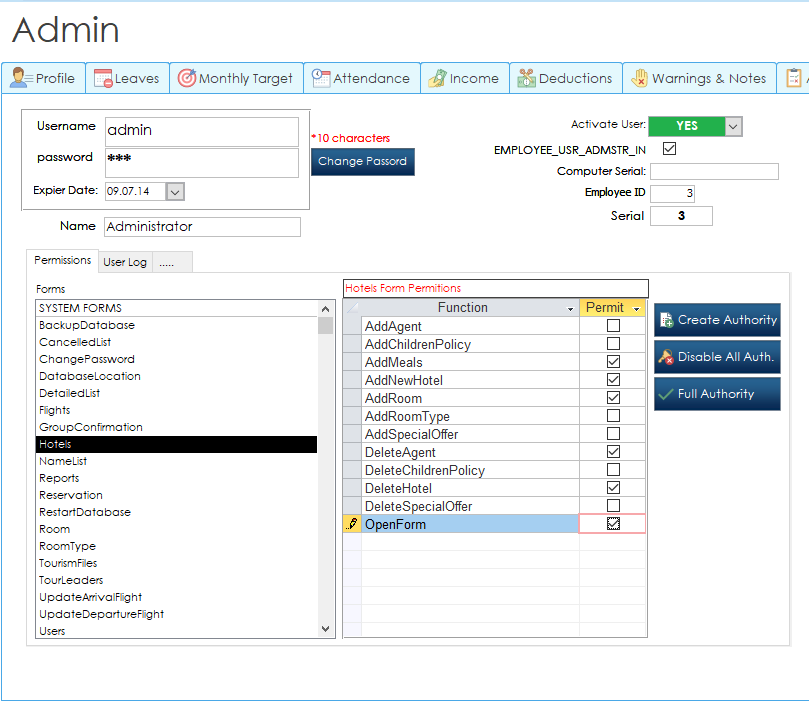The image size is (809, 702).
Task: Check DeleteChildrenPolicy permit checkbox
Action: (613, 470)
